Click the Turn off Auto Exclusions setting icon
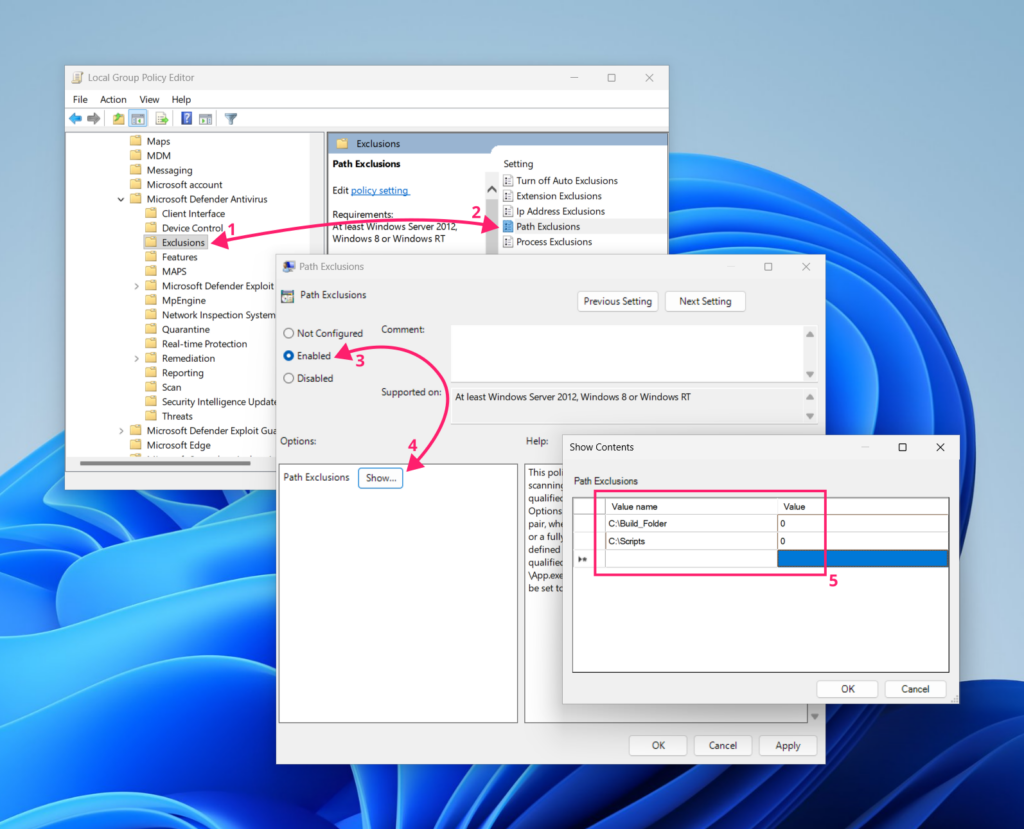 [508, 180]
